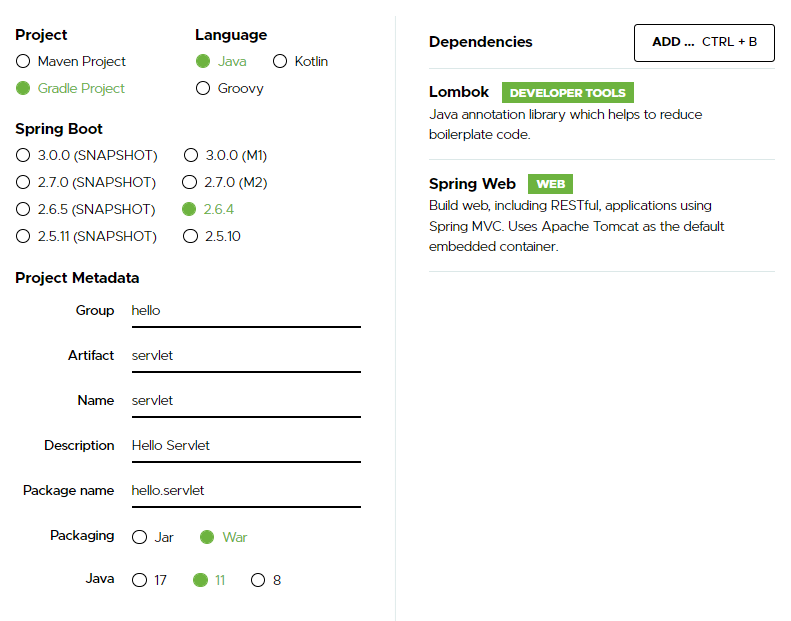
Task: Click the DEVELOPER TOOLS tag
Action: click(x=568, y=93)
